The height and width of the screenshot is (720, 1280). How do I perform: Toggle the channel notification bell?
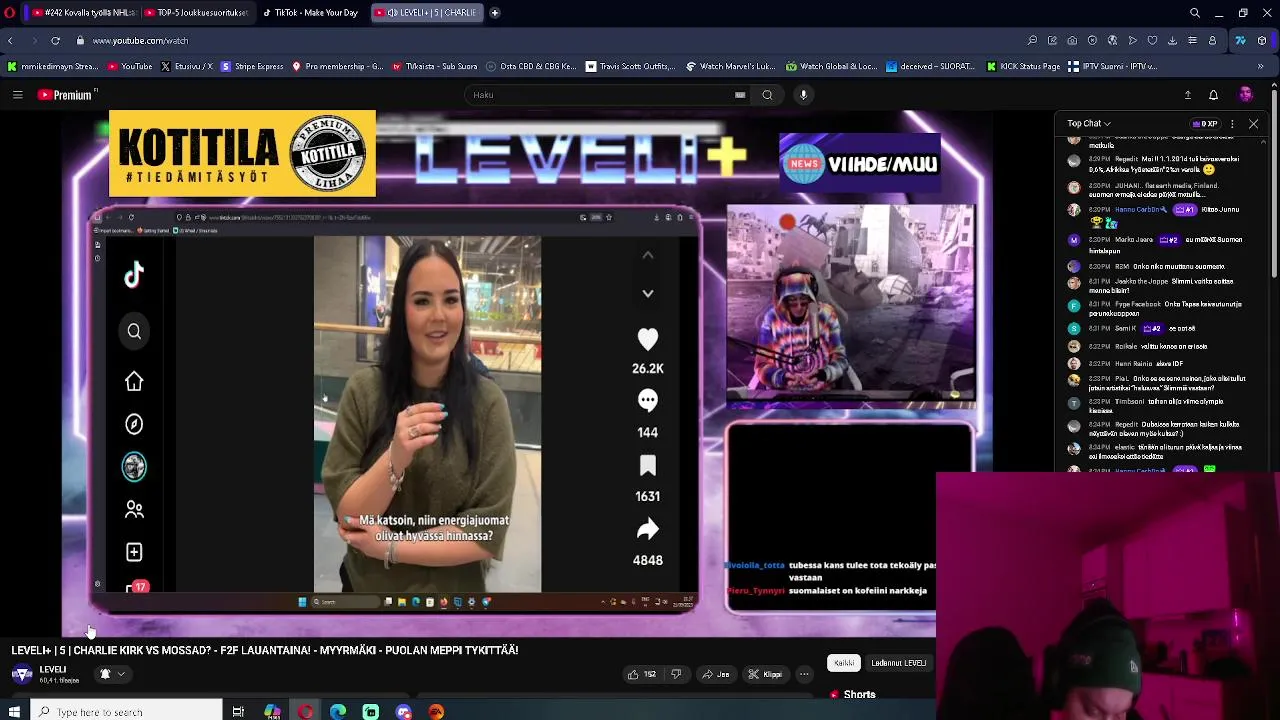click(x=105, y=674)
